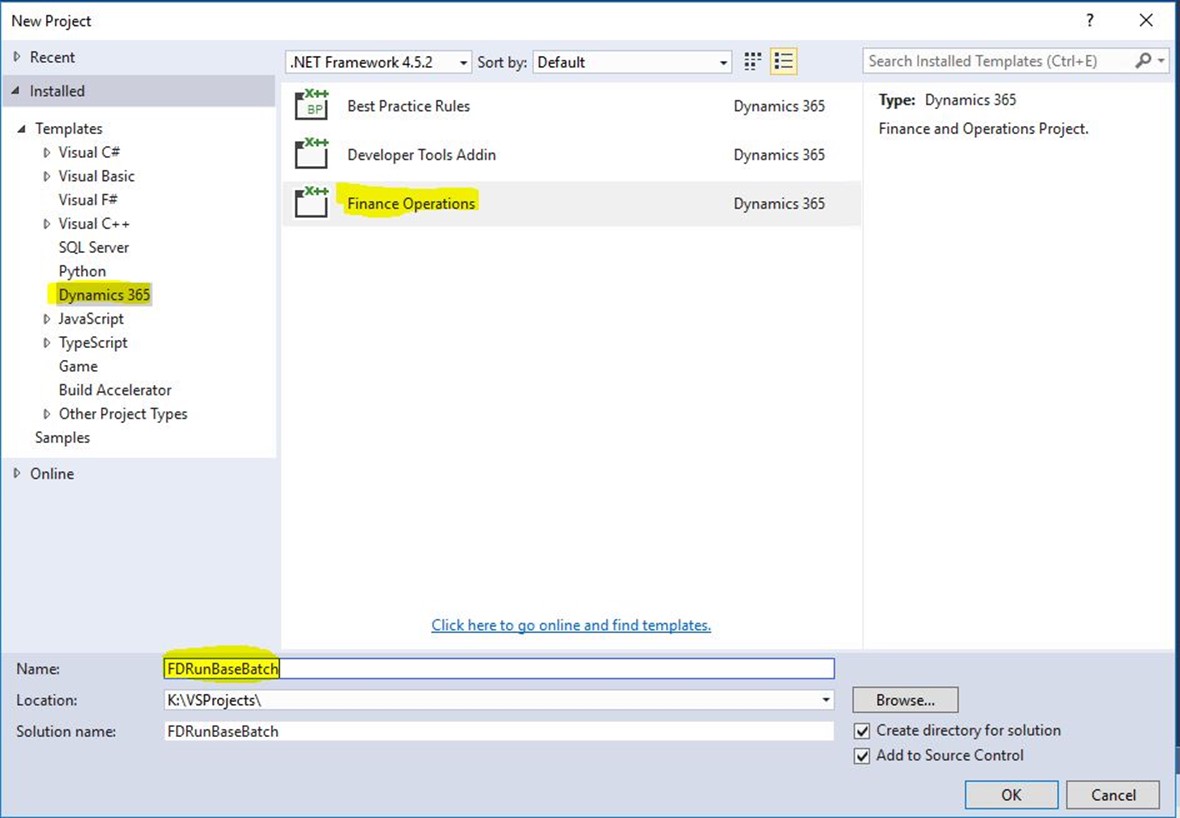Screen dimensions: 1180x818
Task: Select the Visual C# tree label
Action: point(89,152)
